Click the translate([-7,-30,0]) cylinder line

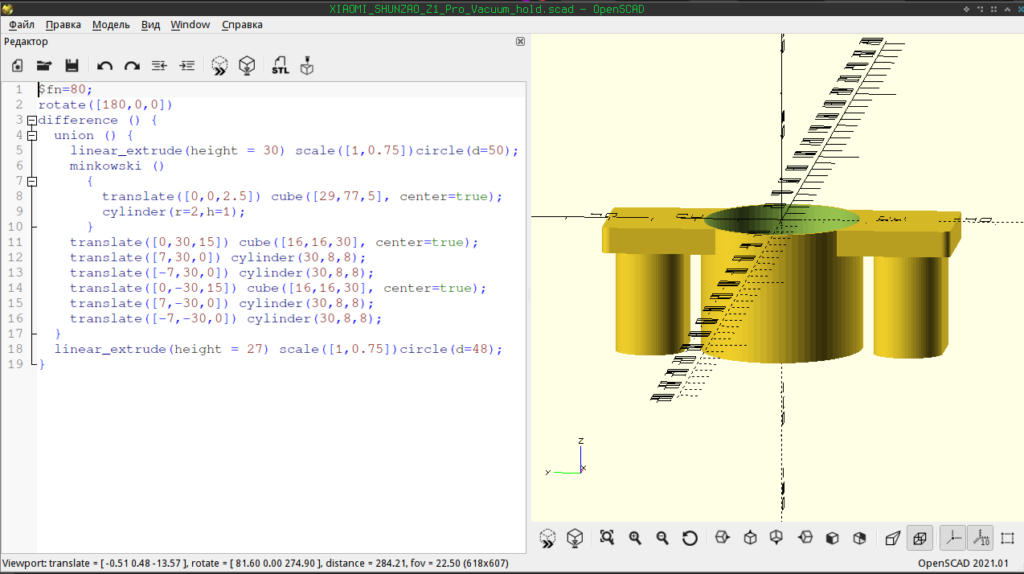226,319
